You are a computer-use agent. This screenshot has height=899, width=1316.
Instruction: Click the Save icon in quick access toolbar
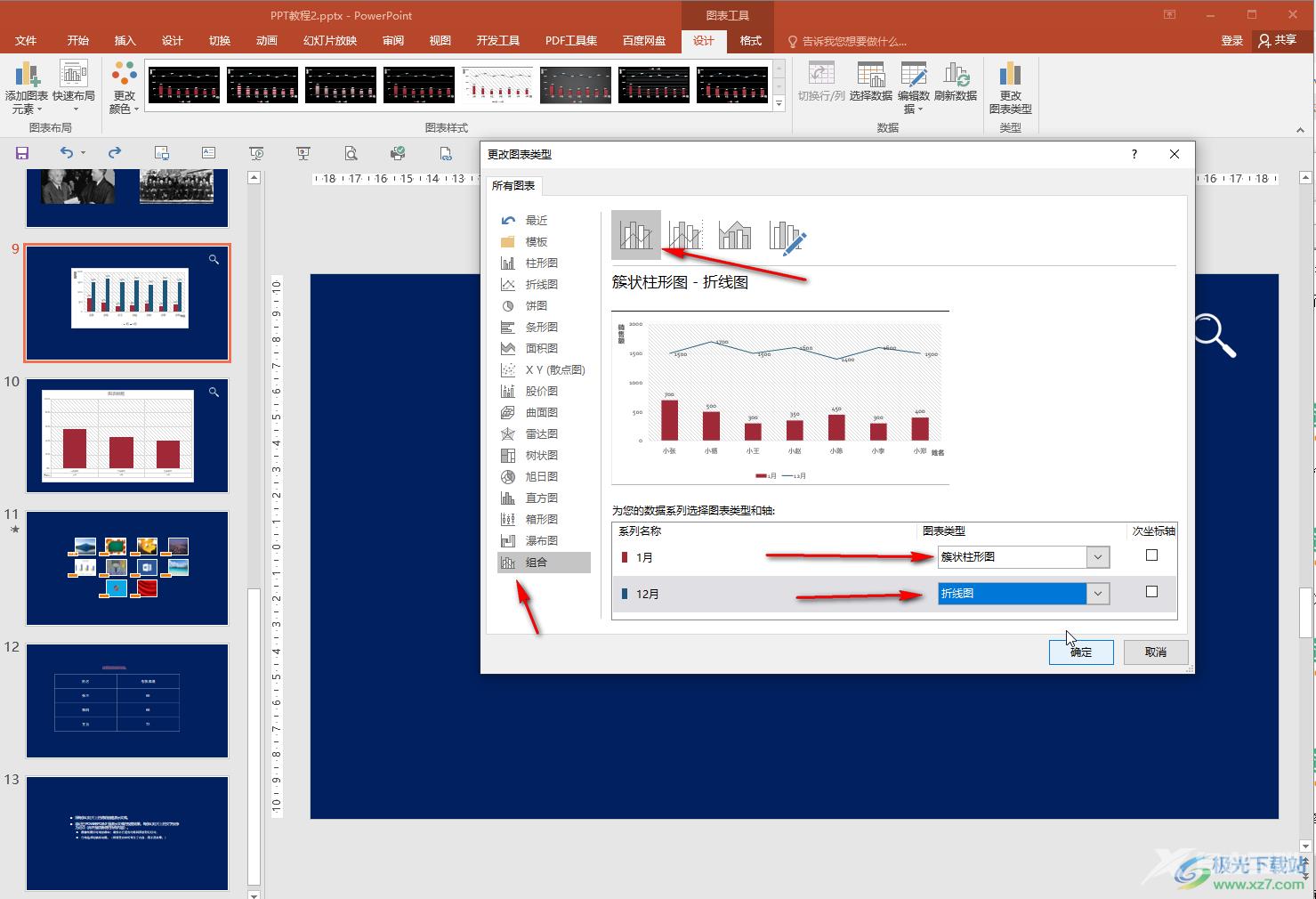coord(22,153)
